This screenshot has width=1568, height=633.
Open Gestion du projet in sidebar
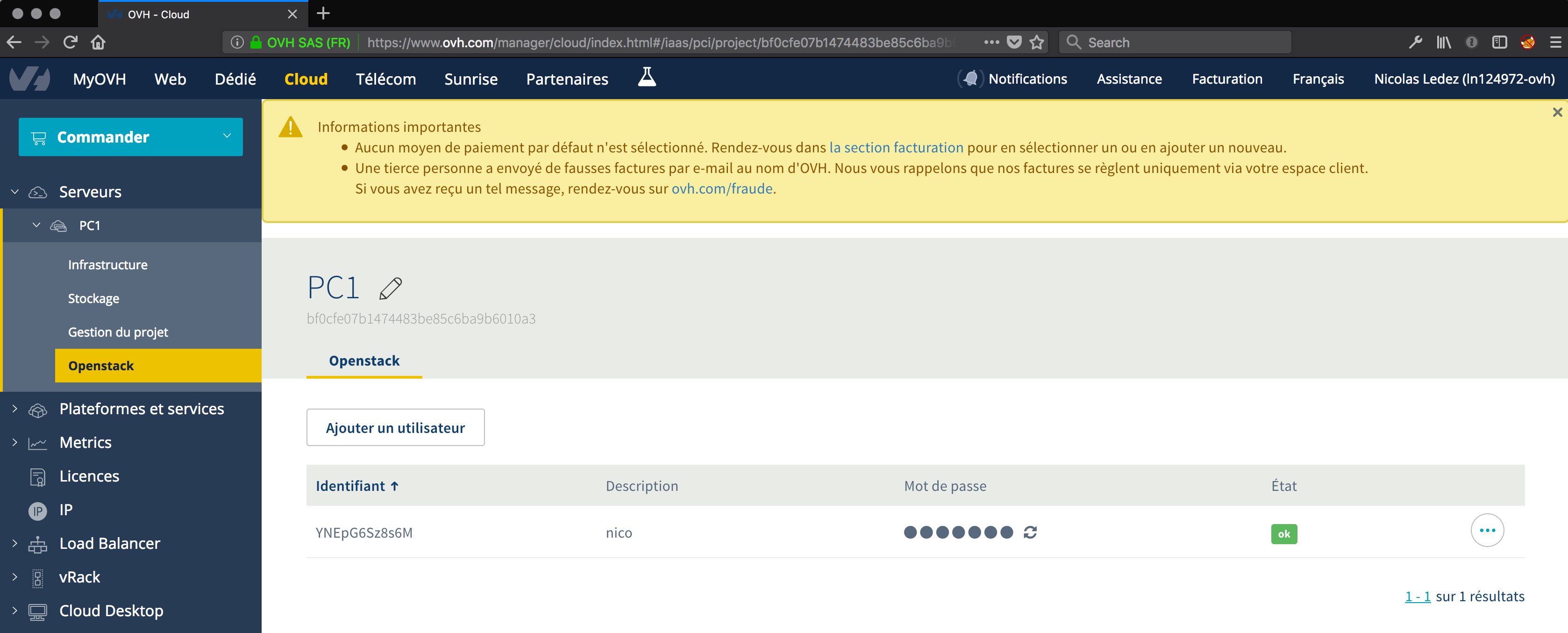click(x=118, y=332)
